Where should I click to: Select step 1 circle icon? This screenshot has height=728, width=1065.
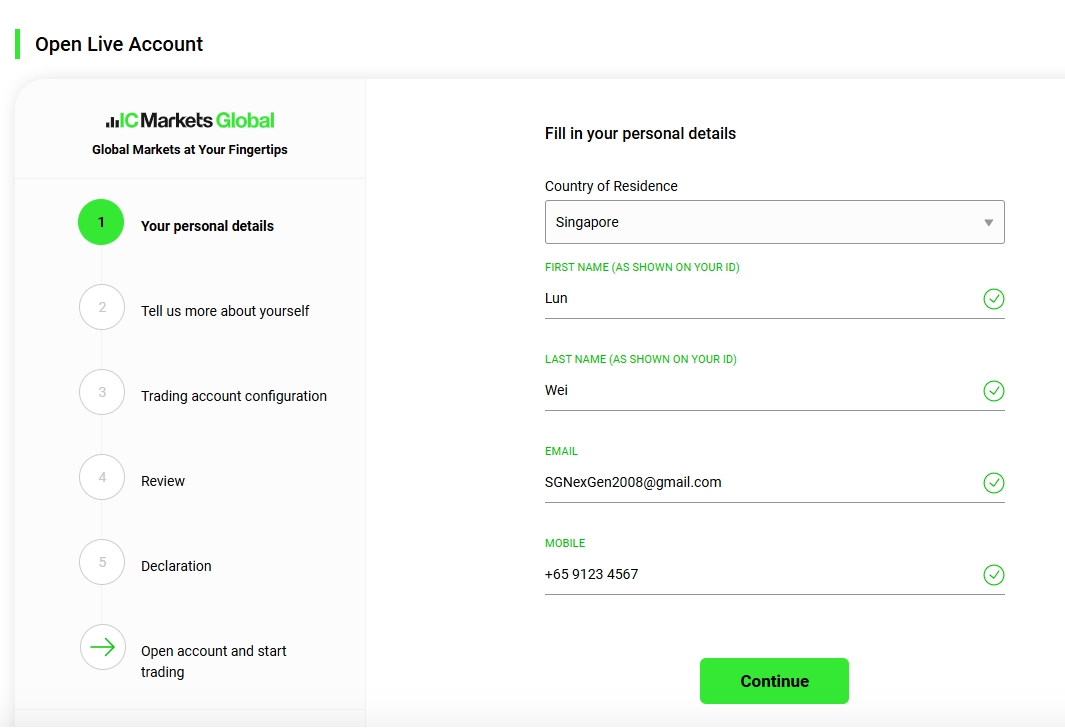tap(101, 222)
